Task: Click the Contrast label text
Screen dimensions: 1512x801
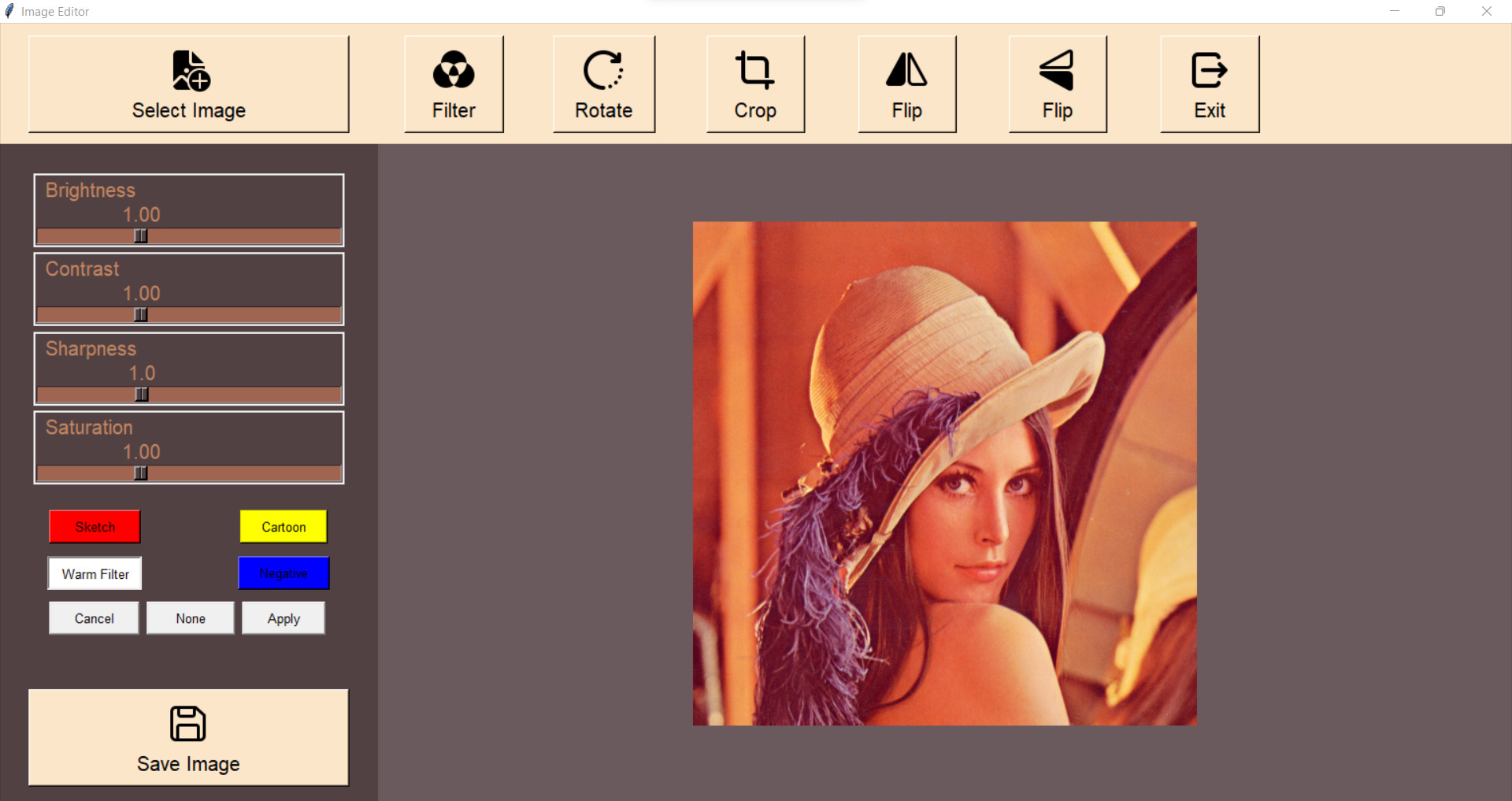Action: [83, 269]
